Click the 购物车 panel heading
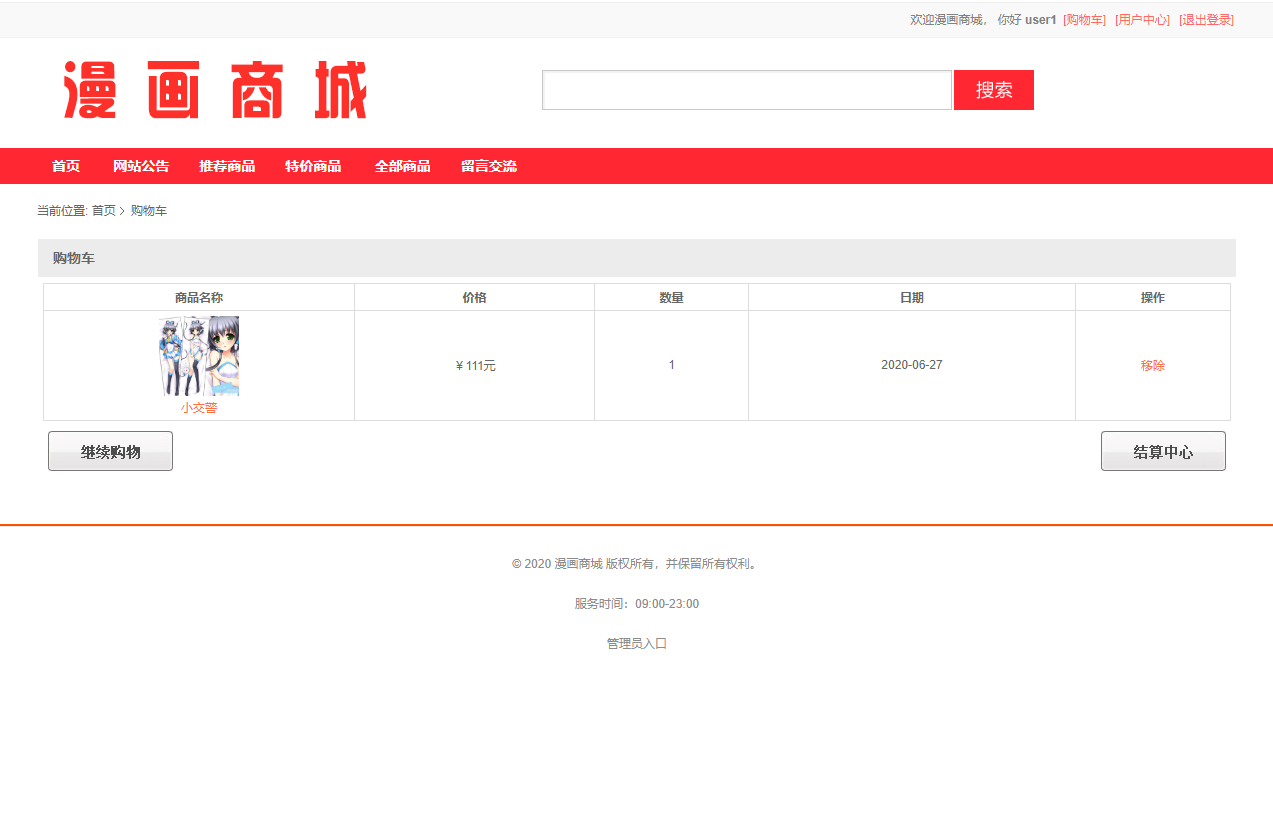The width and height of the screenshot is (1273, 840). click(74, 258)
